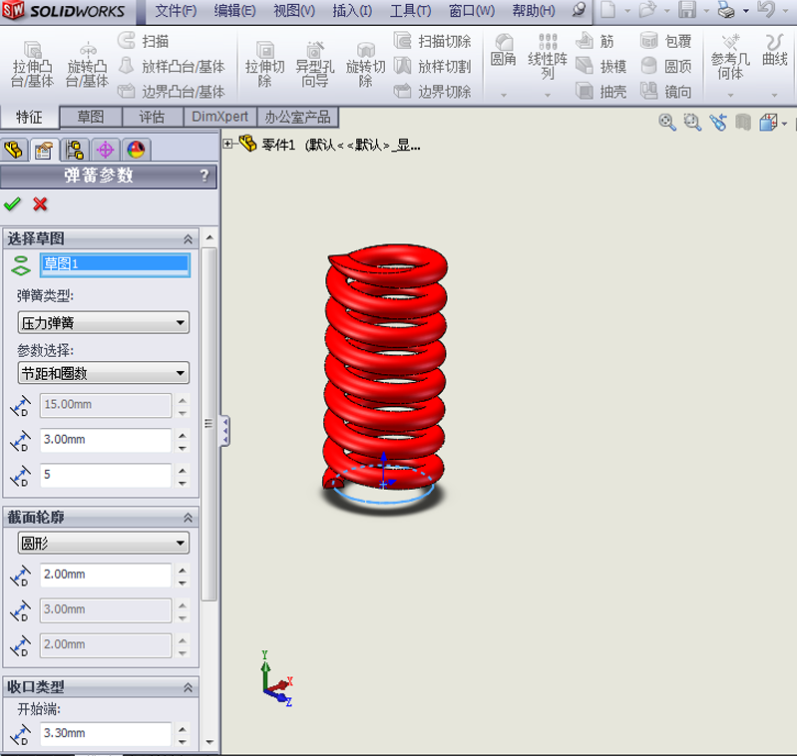This screenshot has width=797, height=756.
Task: Click Zoom to Area icon
Action: (692, 123)
